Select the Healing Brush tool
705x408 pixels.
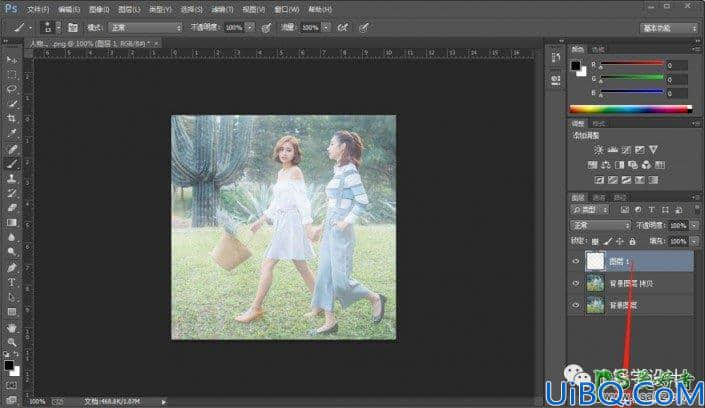[x=12, y=149]
